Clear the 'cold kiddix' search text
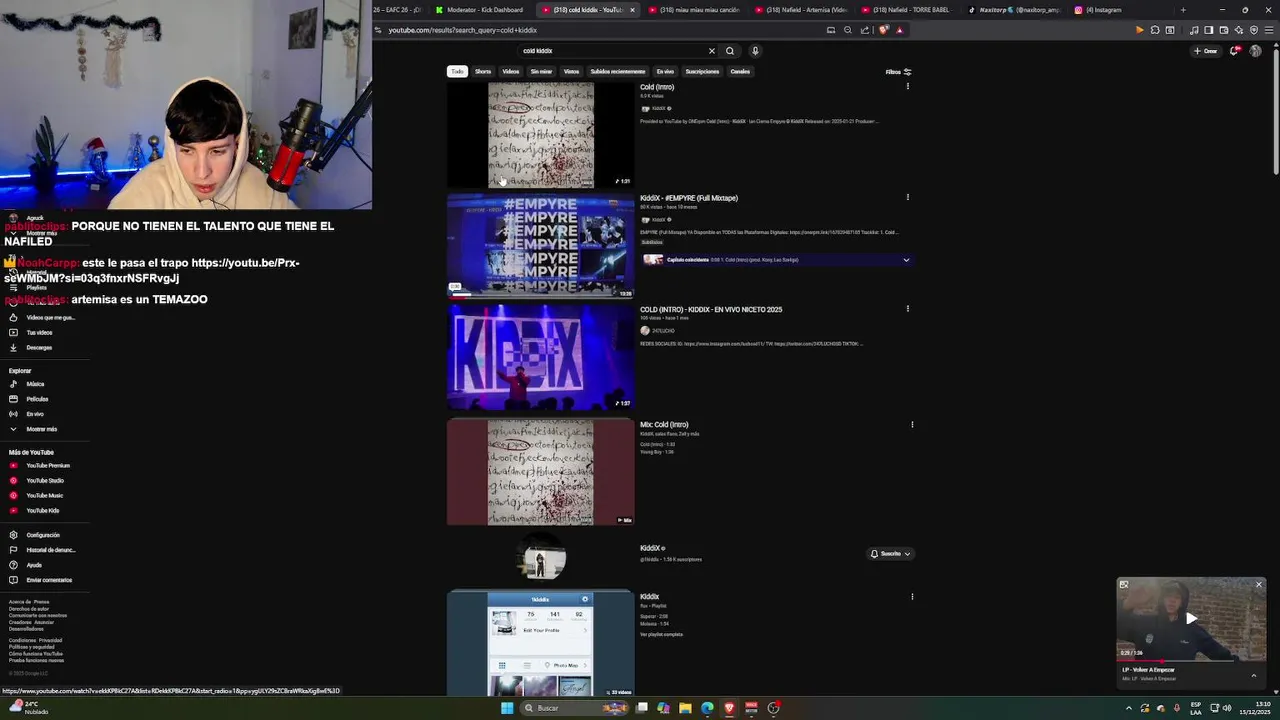The height and width of the screenshot is (720, 1280). (712, 51)
